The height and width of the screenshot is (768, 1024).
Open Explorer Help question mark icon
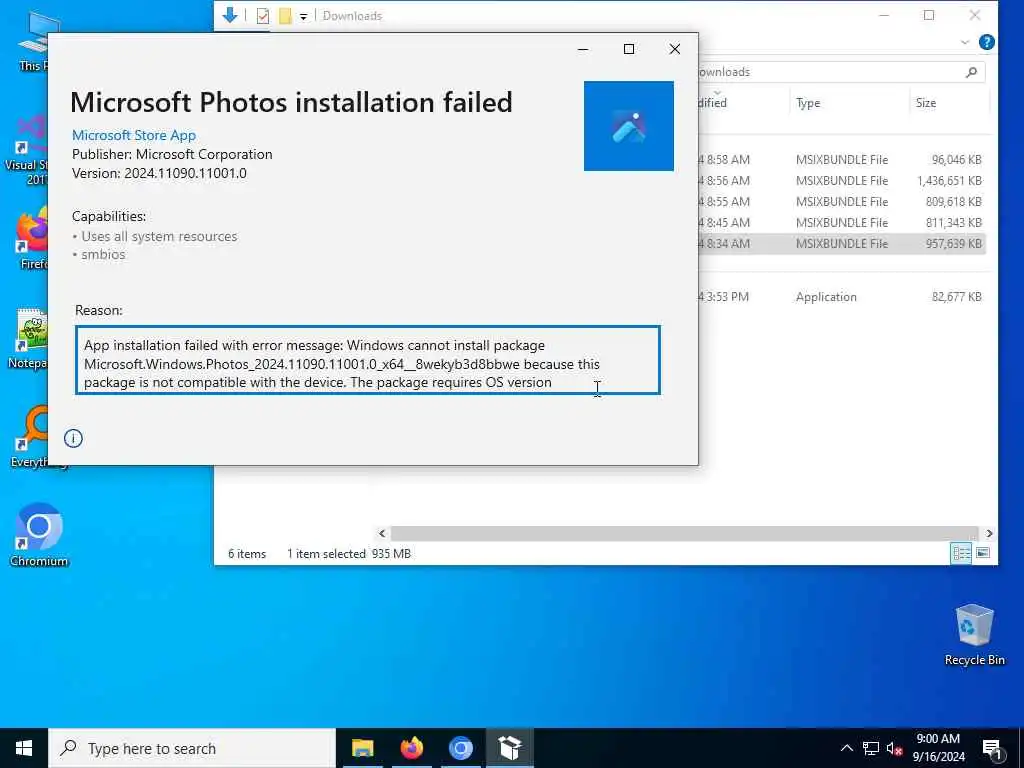tap(987, 42)
